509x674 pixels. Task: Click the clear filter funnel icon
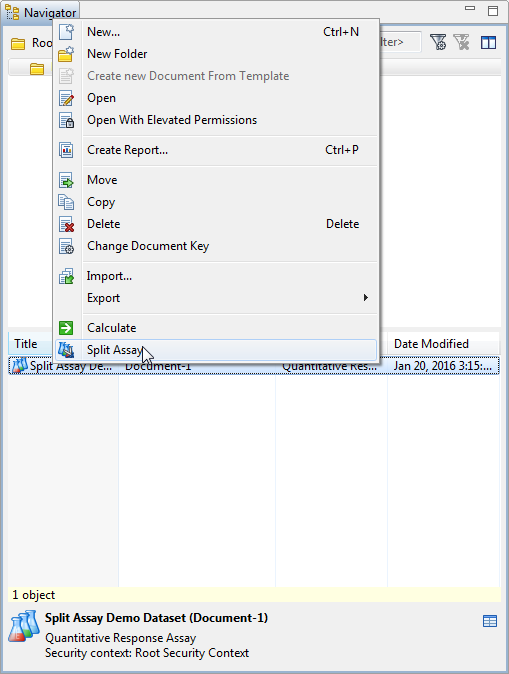[x=462, y=42]
